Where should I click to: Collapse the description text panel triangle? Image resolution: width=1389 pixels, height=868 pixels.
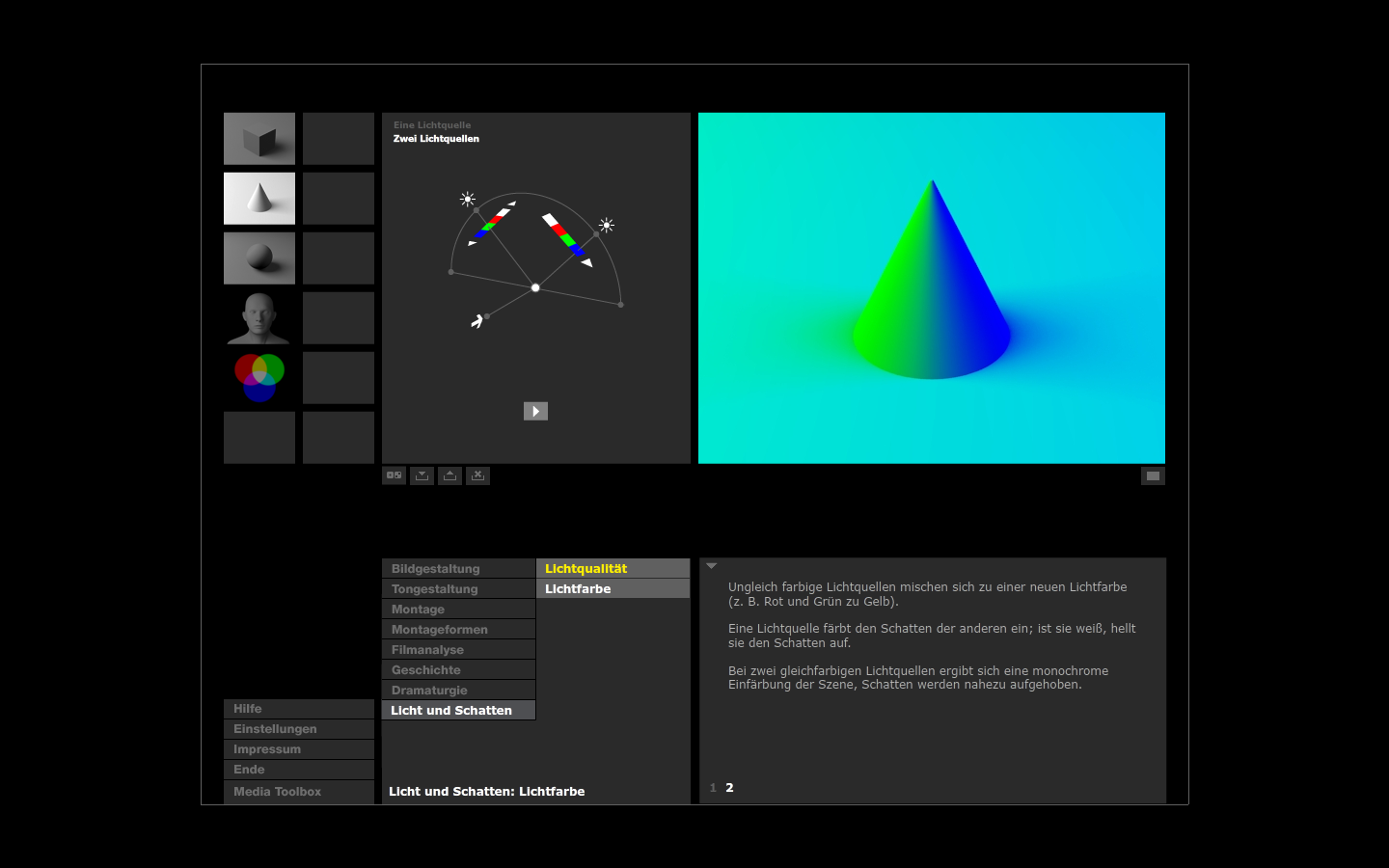(x=712, y=566)
